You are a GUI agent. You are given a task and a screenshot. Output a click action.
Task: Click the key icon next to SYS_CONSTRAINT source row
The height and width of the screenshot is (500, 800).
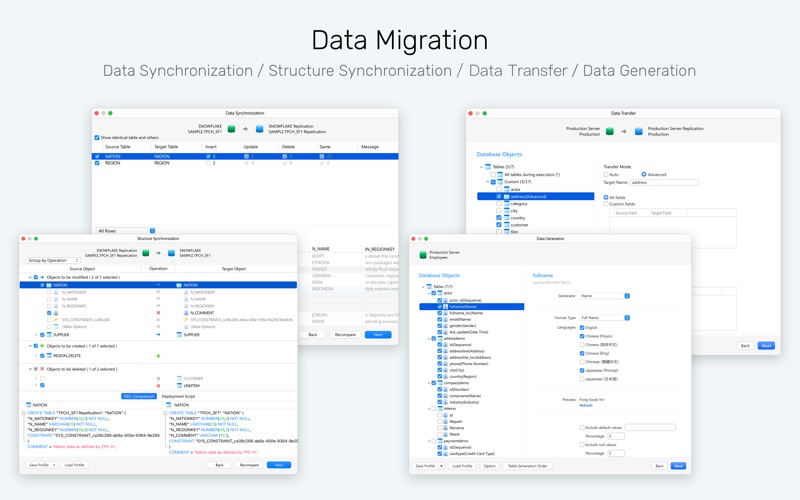56,320
